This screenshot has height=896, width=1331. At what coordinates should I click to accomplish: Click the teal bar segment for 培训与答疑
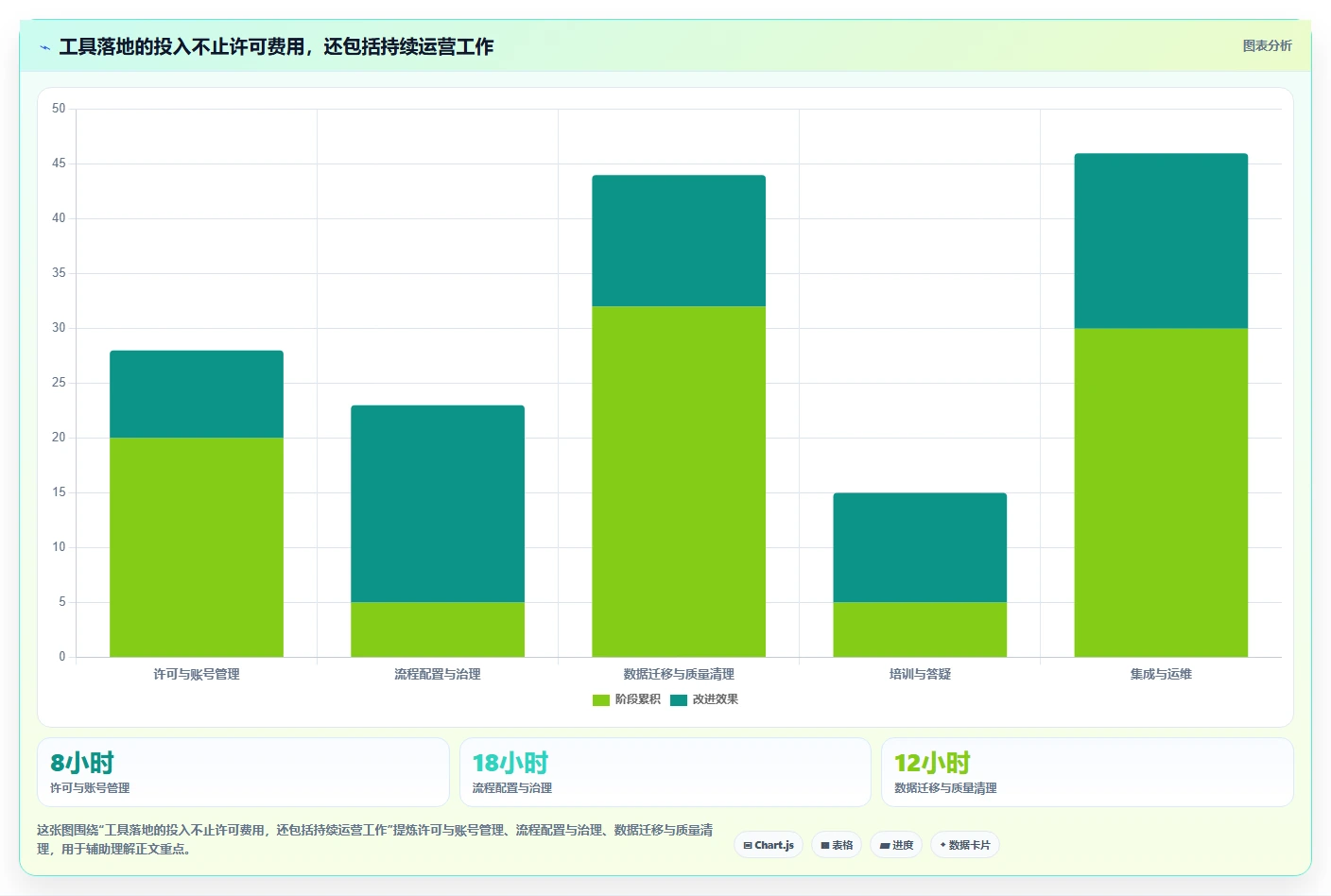920,547
